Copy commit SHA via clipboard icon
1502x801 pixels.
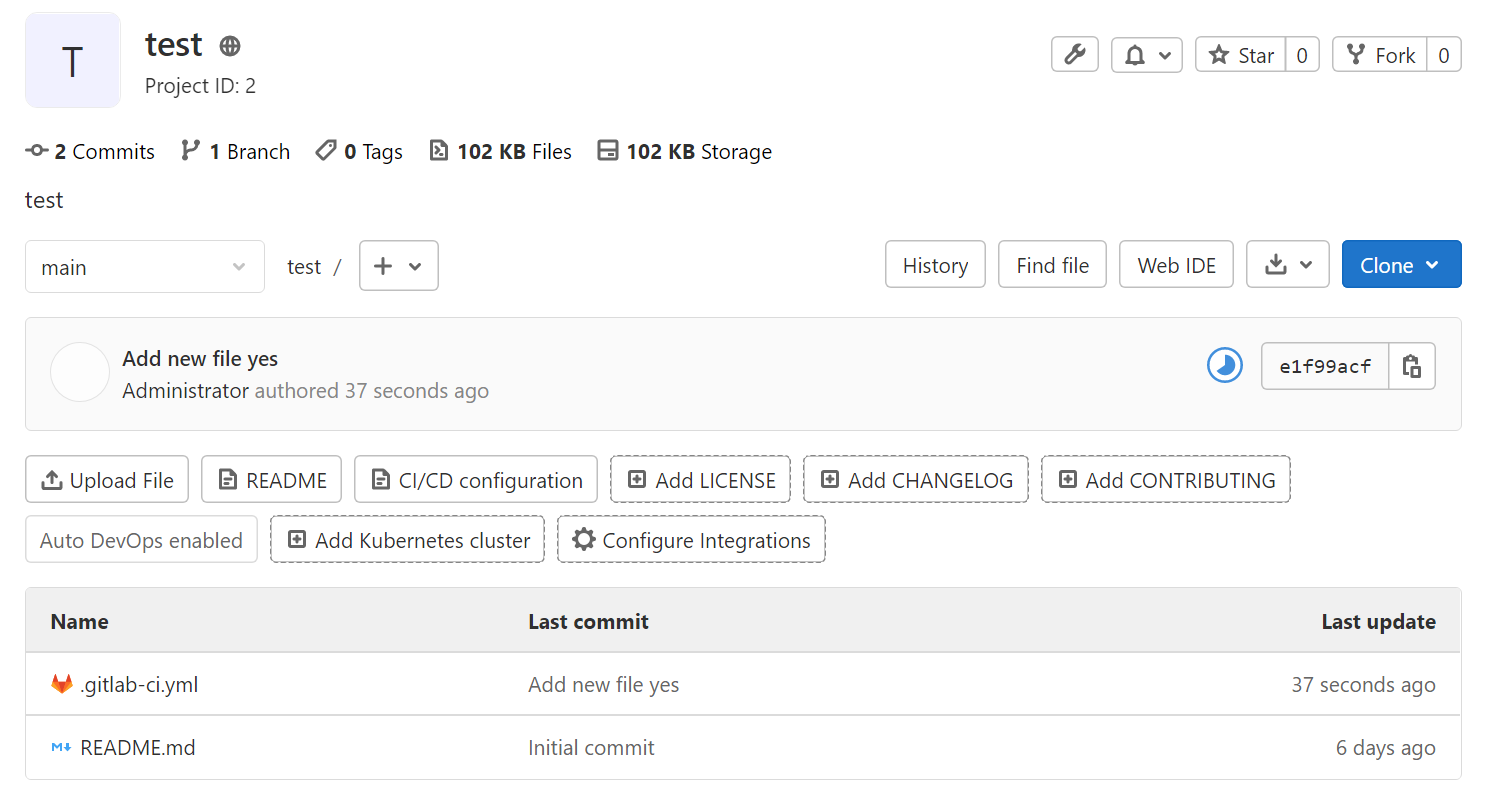(1412, 366)
